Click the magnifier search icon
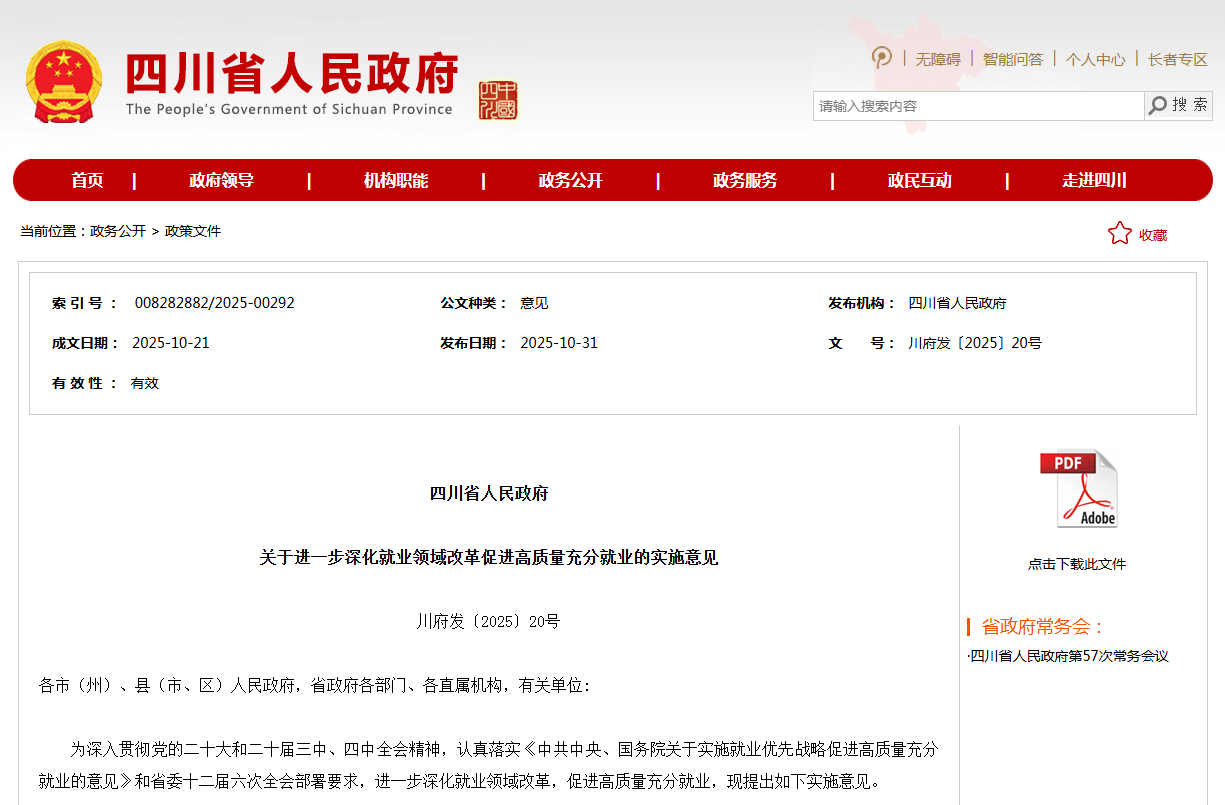Image resolution: width=1225 pixels, height=805 pixels. click(x=1158, y=106)
